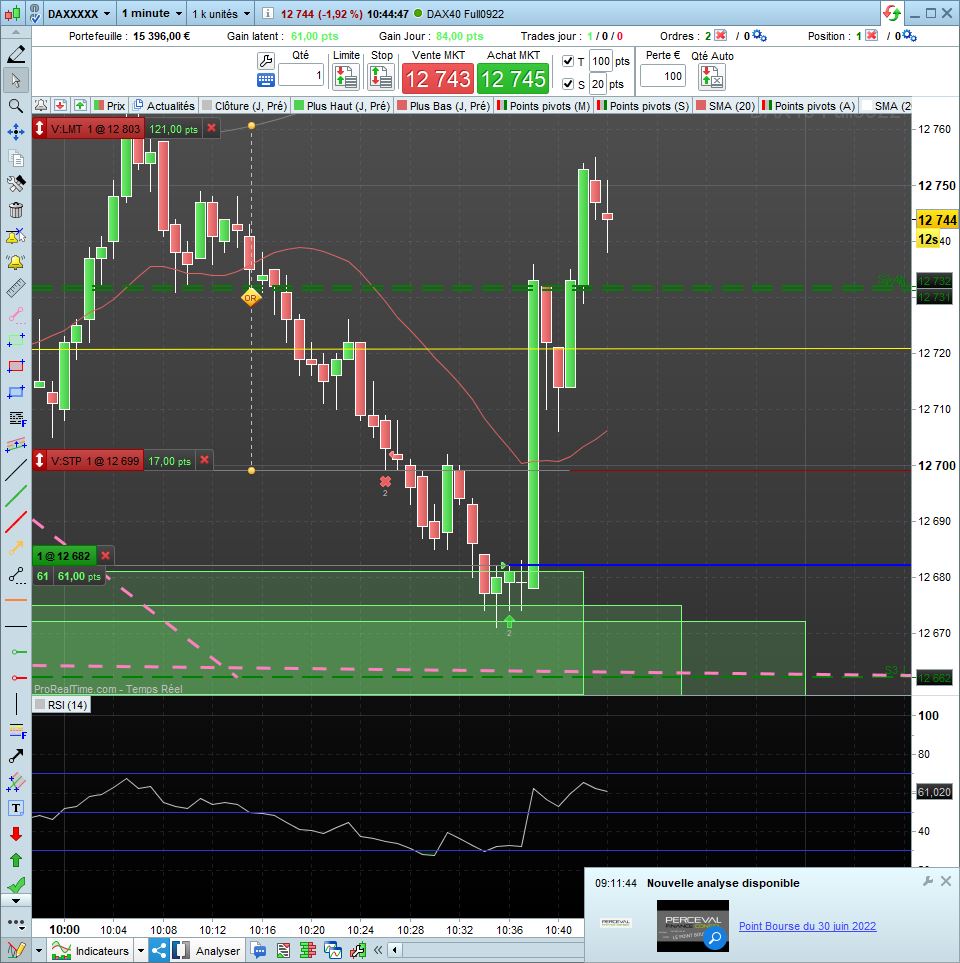Open the chat comments icon in bottom toolbar
The image size is (960, 963).
click(x=259, y=951)
